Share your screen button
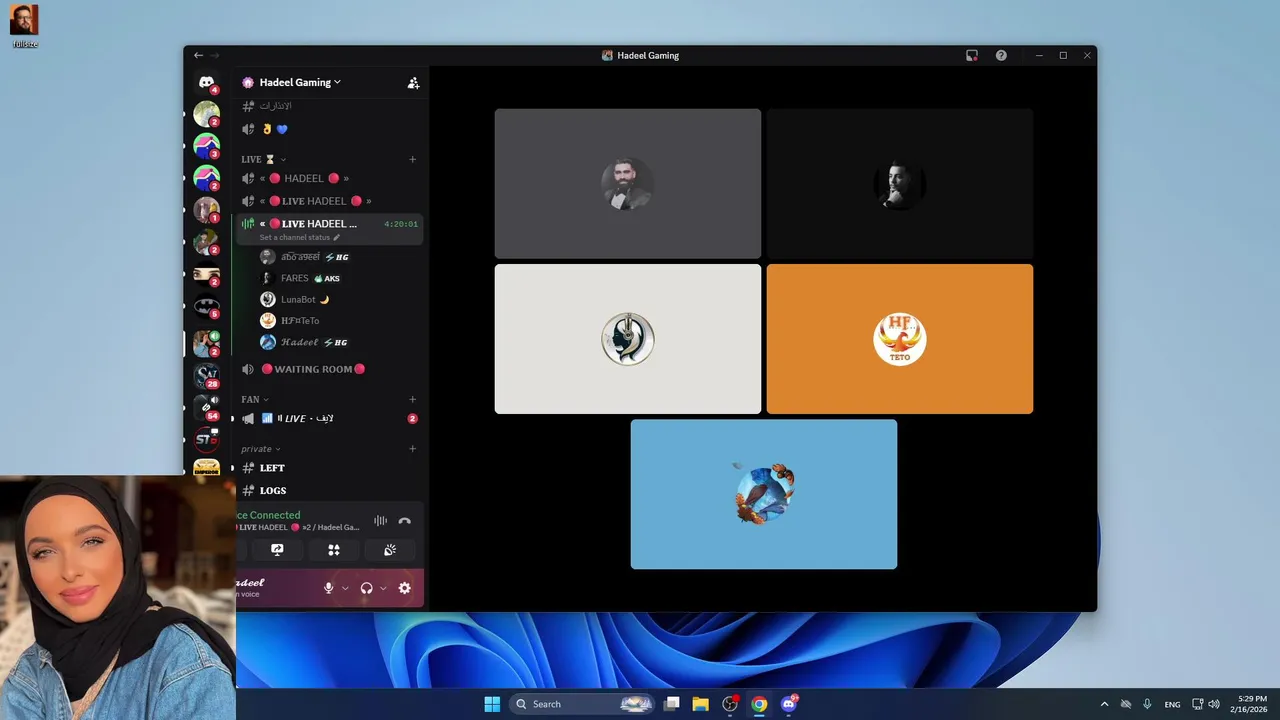 277,550
